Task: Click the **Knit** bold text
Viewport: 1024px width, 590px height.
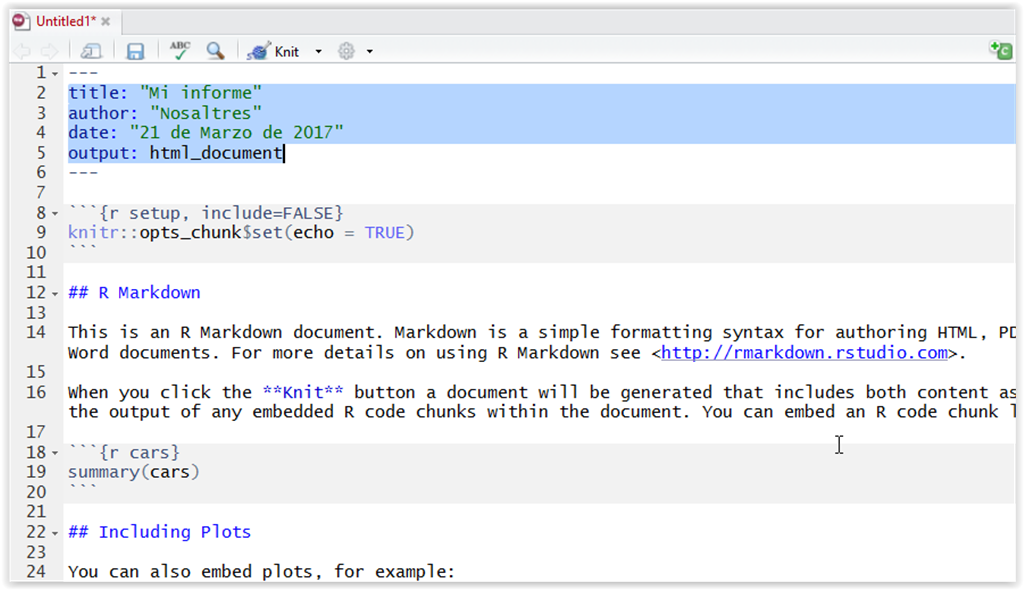Action: tap(303, 392)
